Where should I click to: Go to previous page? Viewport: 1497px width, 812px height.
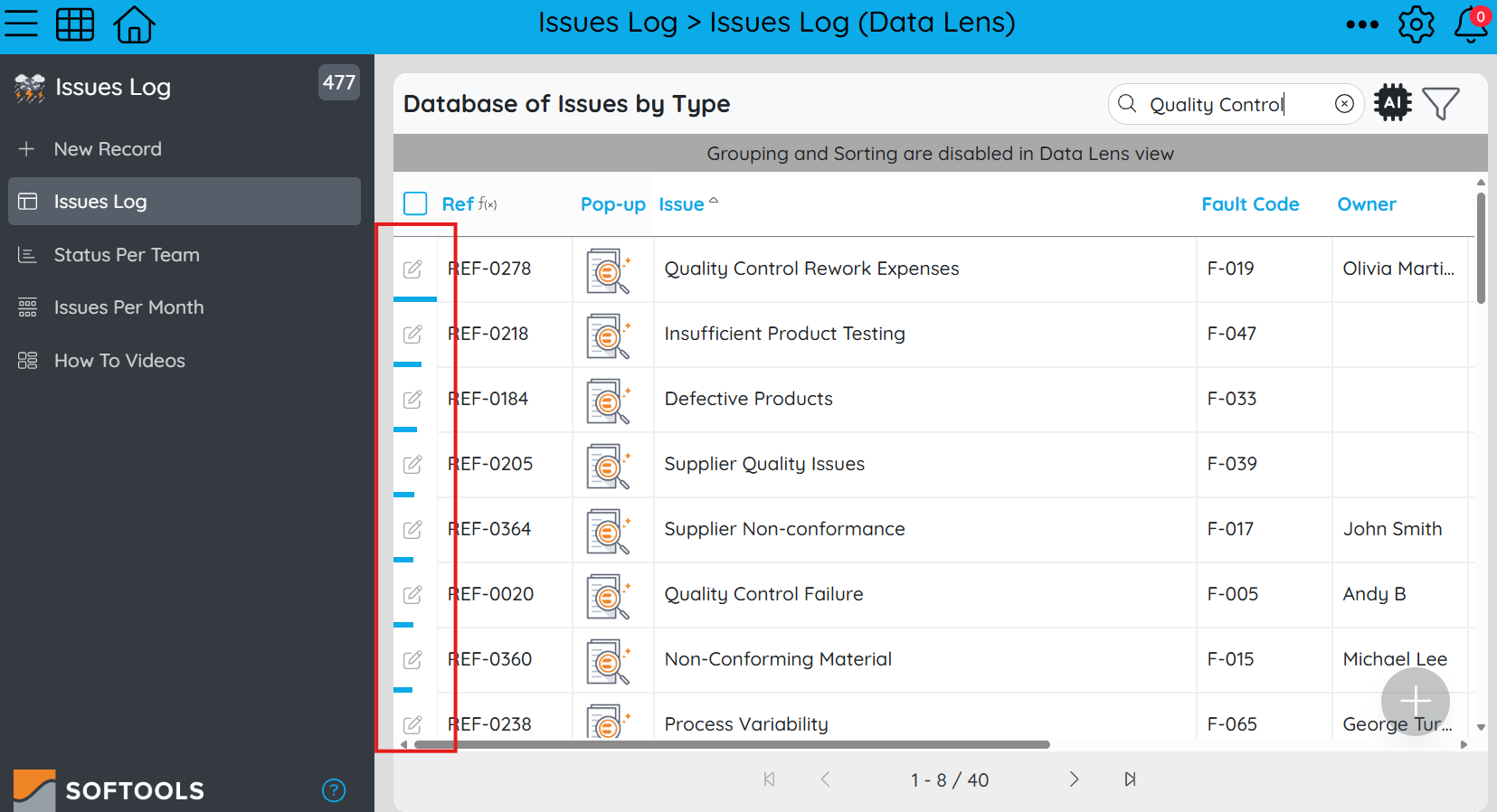point(825,779)
